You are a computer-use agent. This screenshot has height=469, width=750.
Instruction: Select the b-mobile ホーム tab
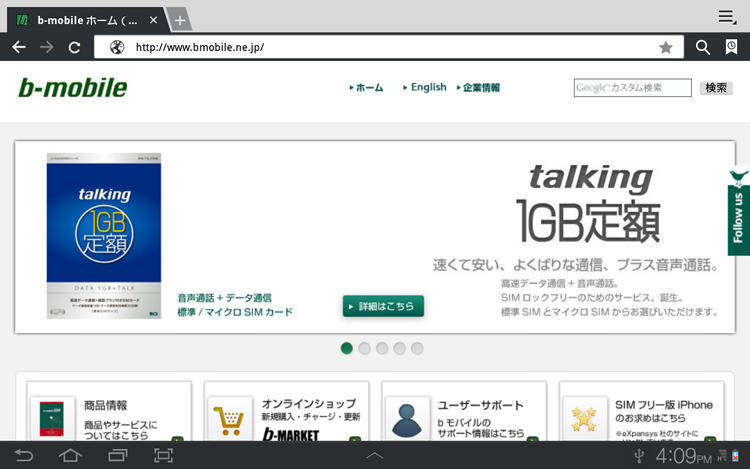point(86,20)
